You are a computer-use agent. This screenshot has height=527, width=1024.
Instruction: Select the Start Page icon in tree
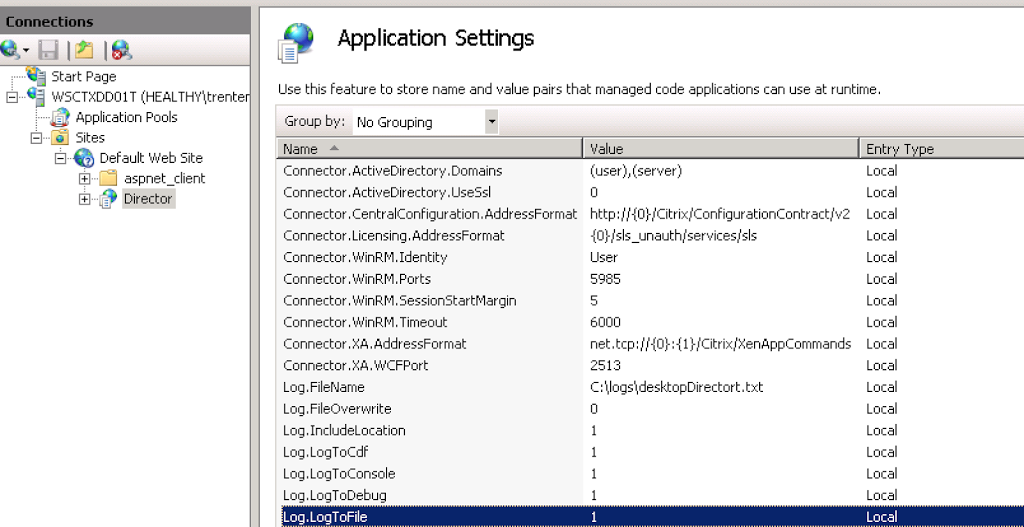click(x=37, y=76)
